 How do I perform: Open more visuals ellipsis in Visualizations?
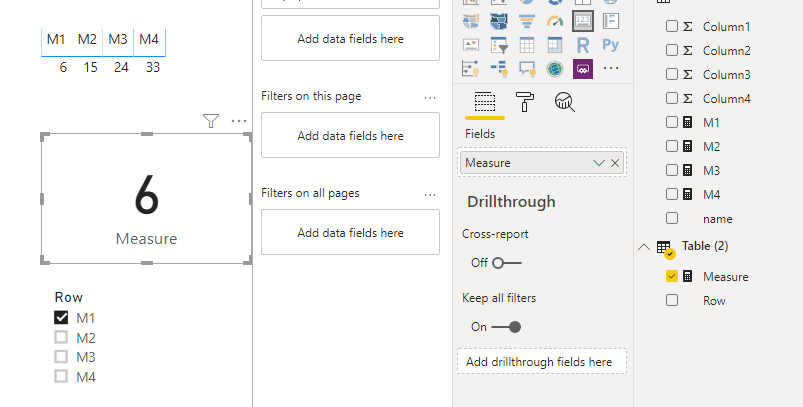610,68
